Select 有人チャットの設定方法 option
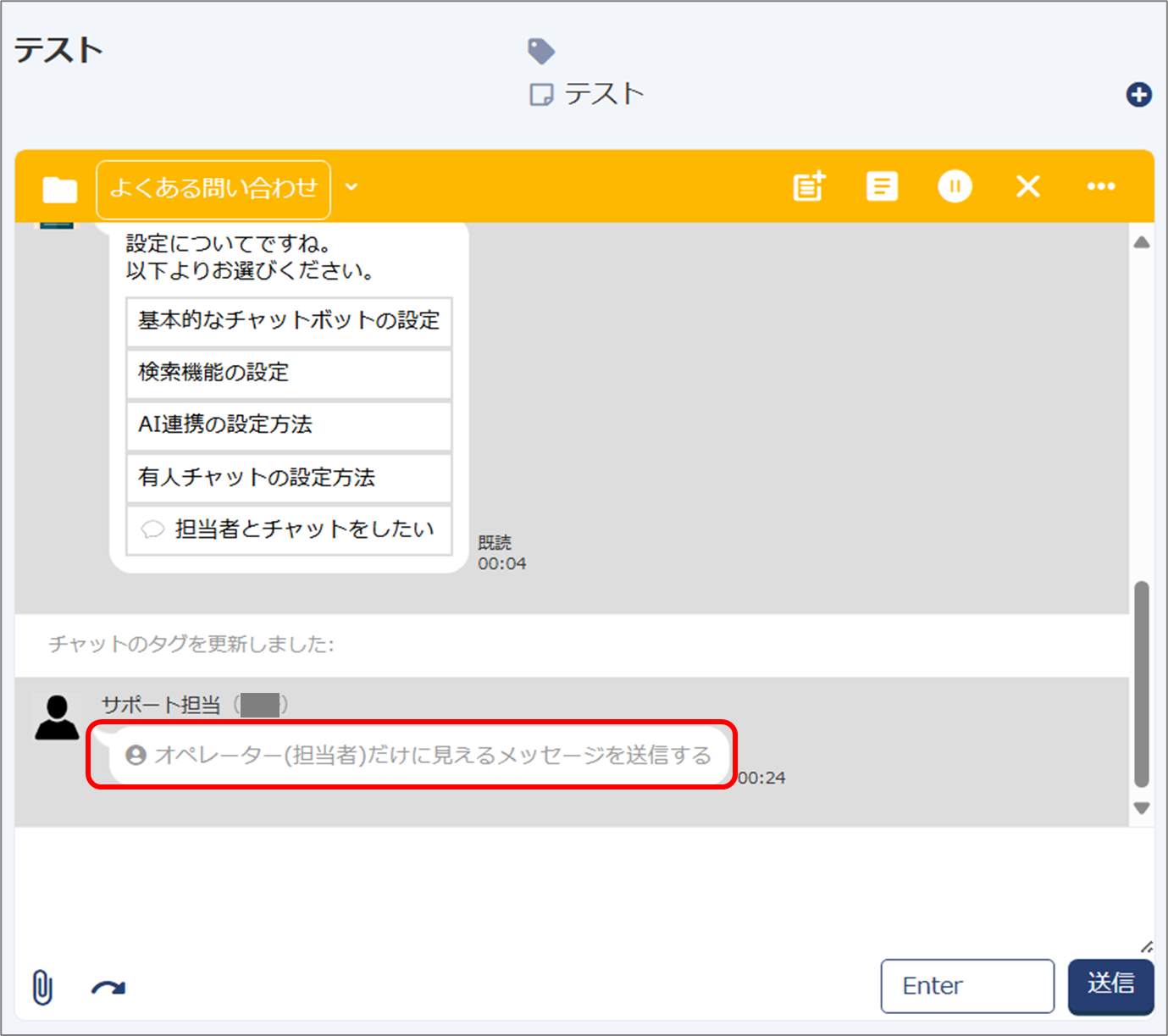The width and height of the screenshot is (1168, 1036). 289,478
